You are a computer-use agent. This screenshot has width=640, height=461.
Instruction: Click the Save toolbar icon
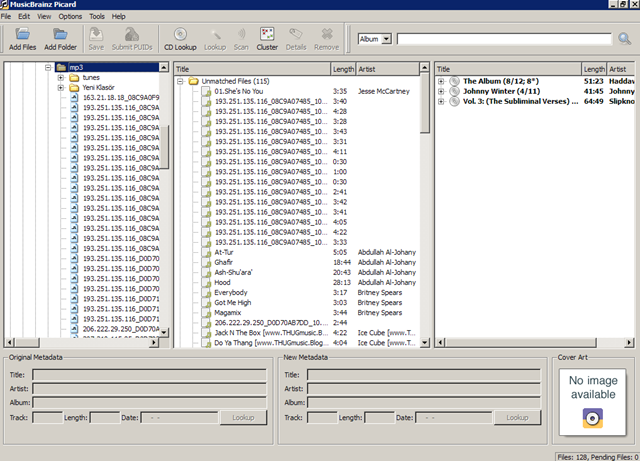coord(96,34)
